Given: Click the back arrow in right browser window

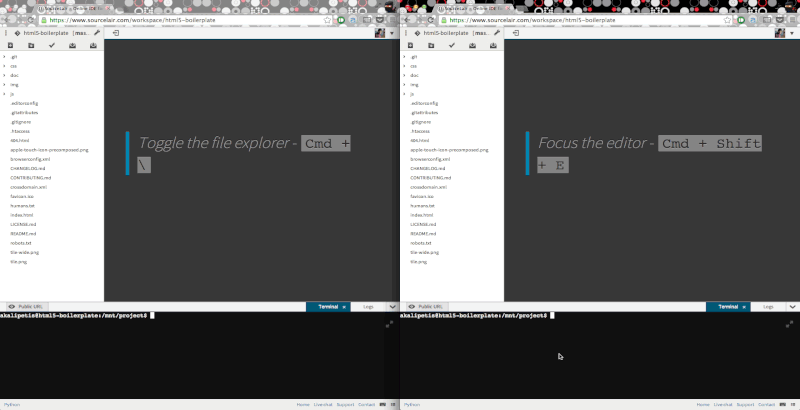Looking at the screenshot, I should (x=406, y=20).
